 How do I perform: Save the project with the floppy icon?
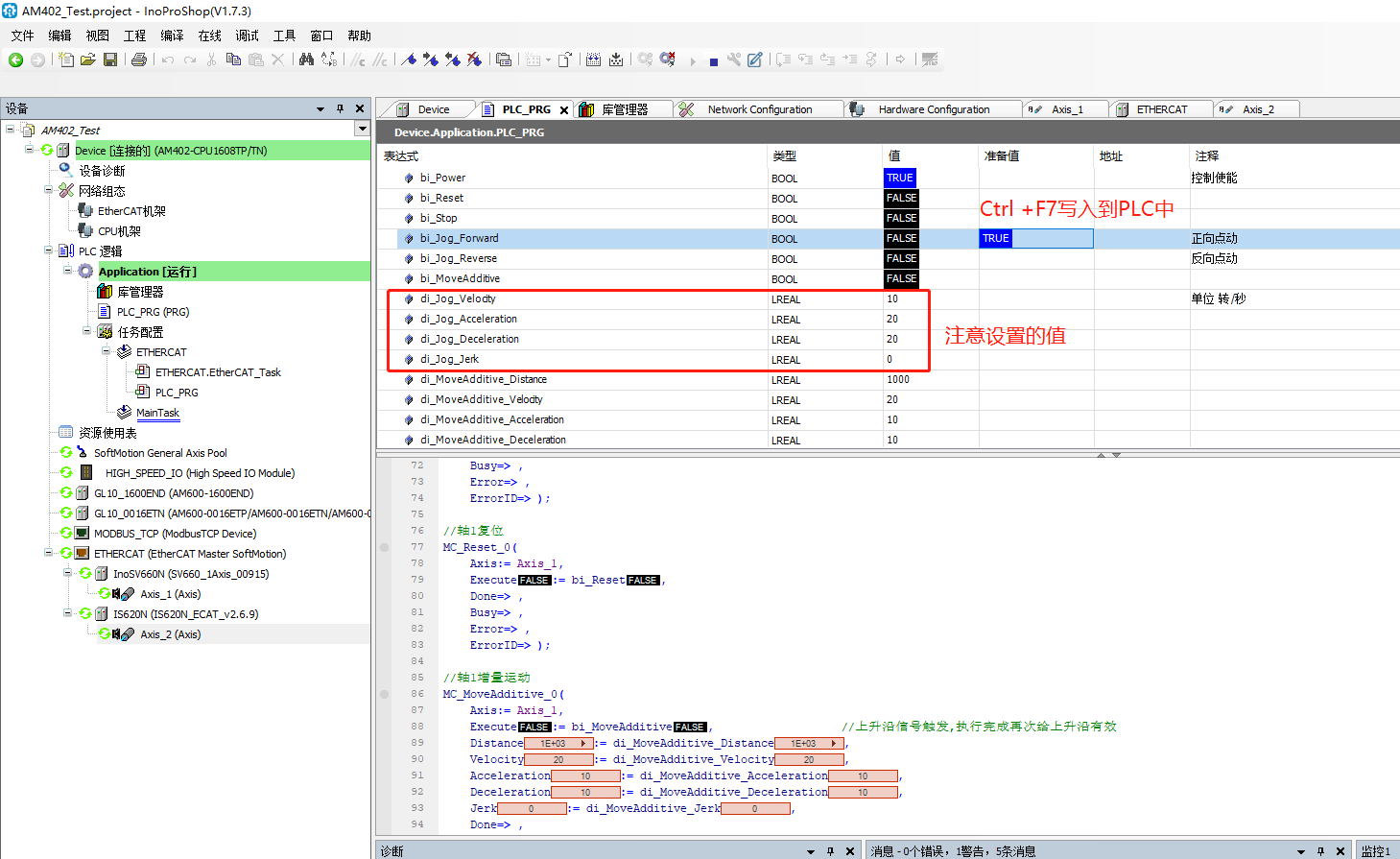tap(110, 60)
